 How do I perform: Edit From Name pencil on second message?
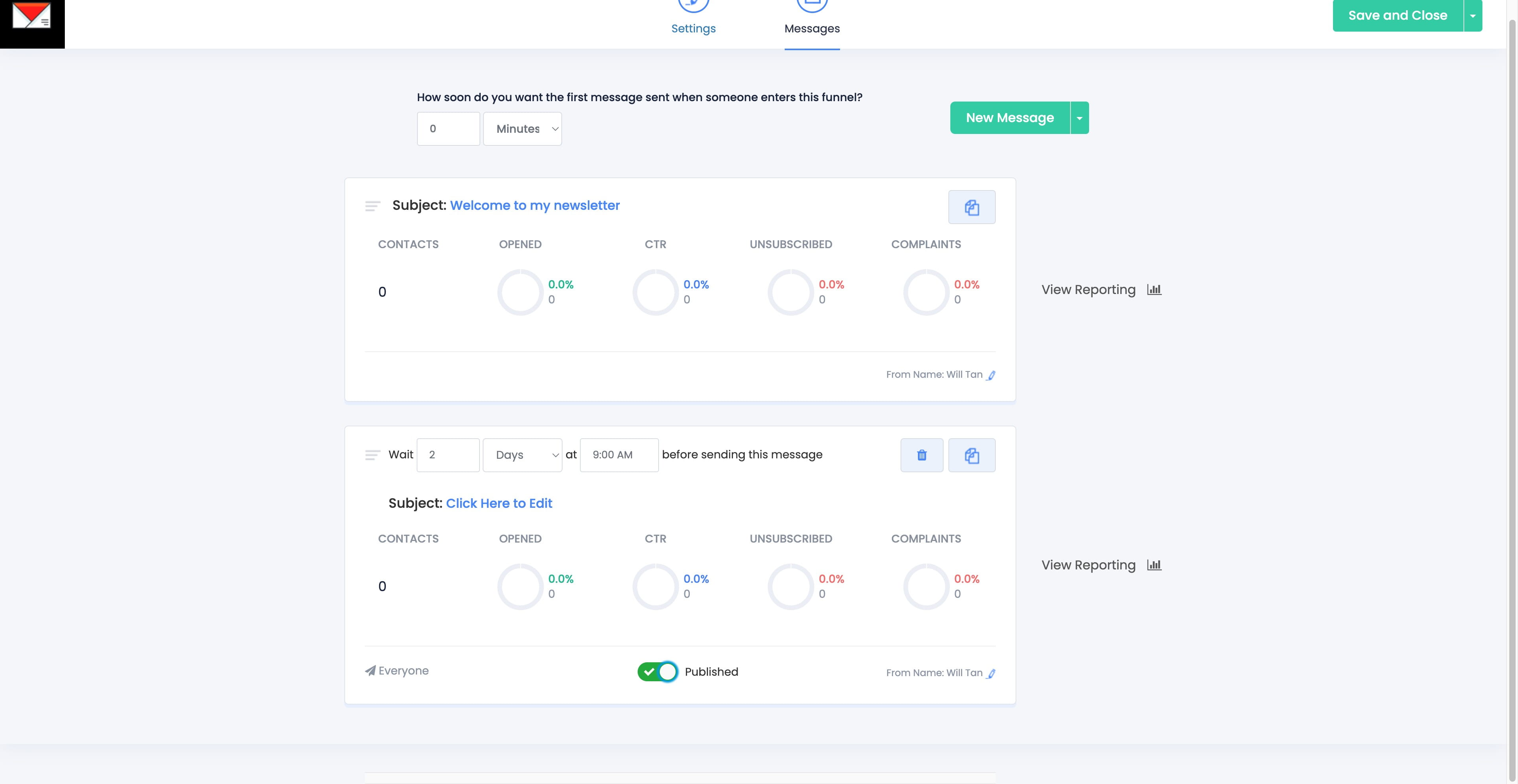pyautogui.click(x=991, y=673)
